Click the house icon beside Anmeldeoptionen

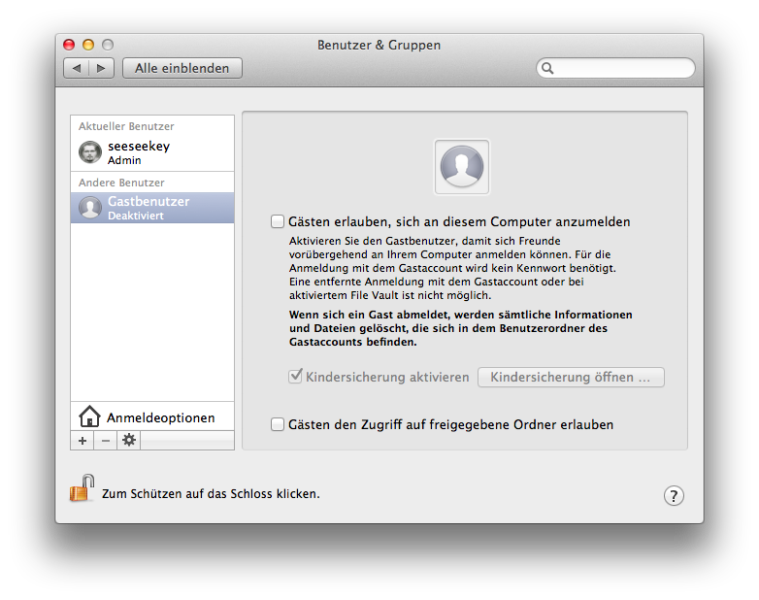click(x=90, y=417)
